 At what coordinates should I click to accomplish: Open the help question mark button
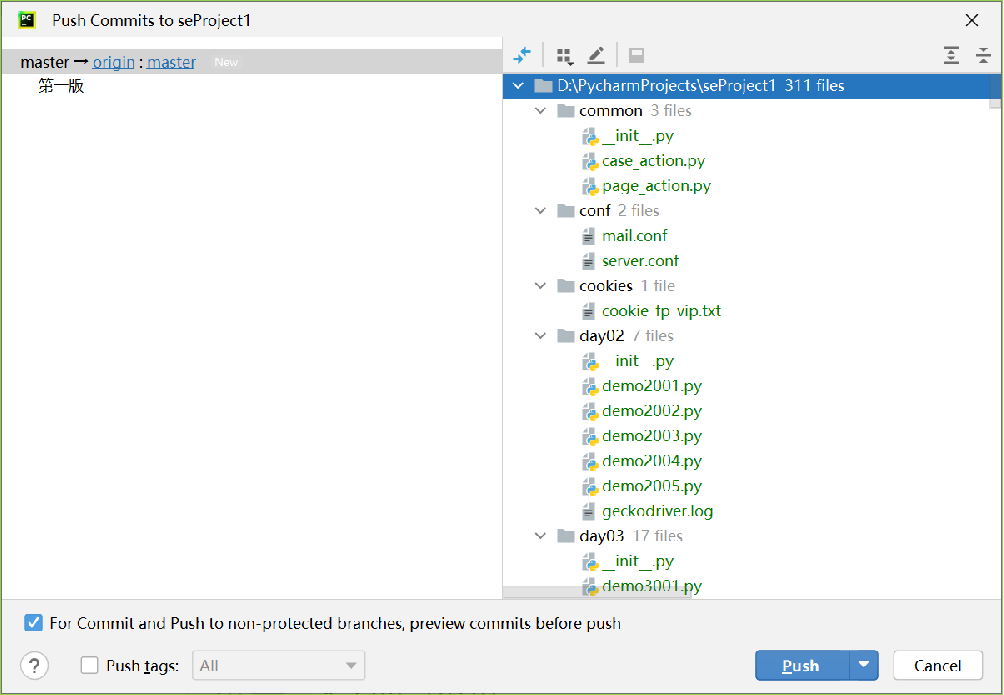coord(35,666)
